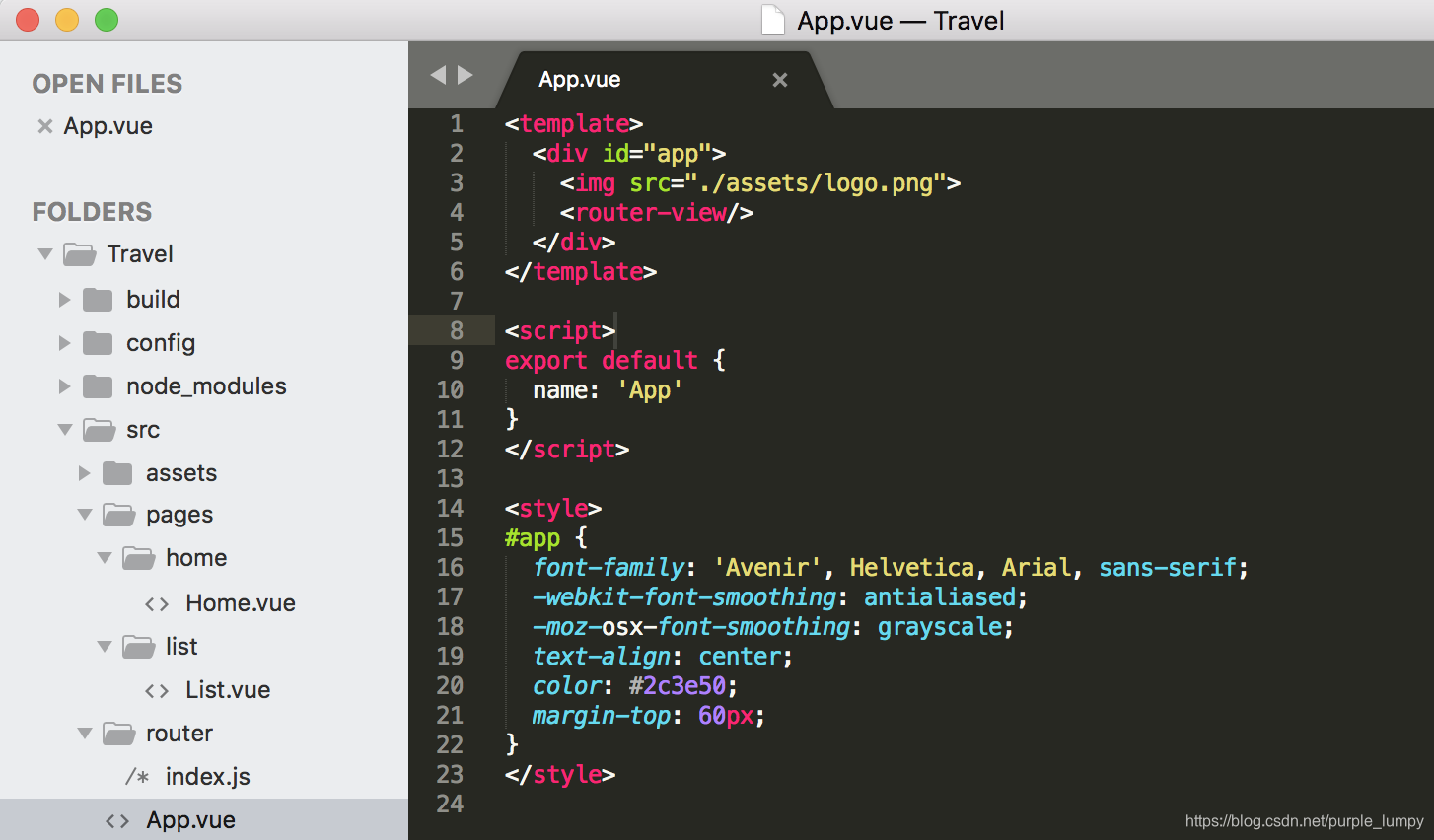
Task: Go to previous tab with the left arrow
Action: coord(439,75)
